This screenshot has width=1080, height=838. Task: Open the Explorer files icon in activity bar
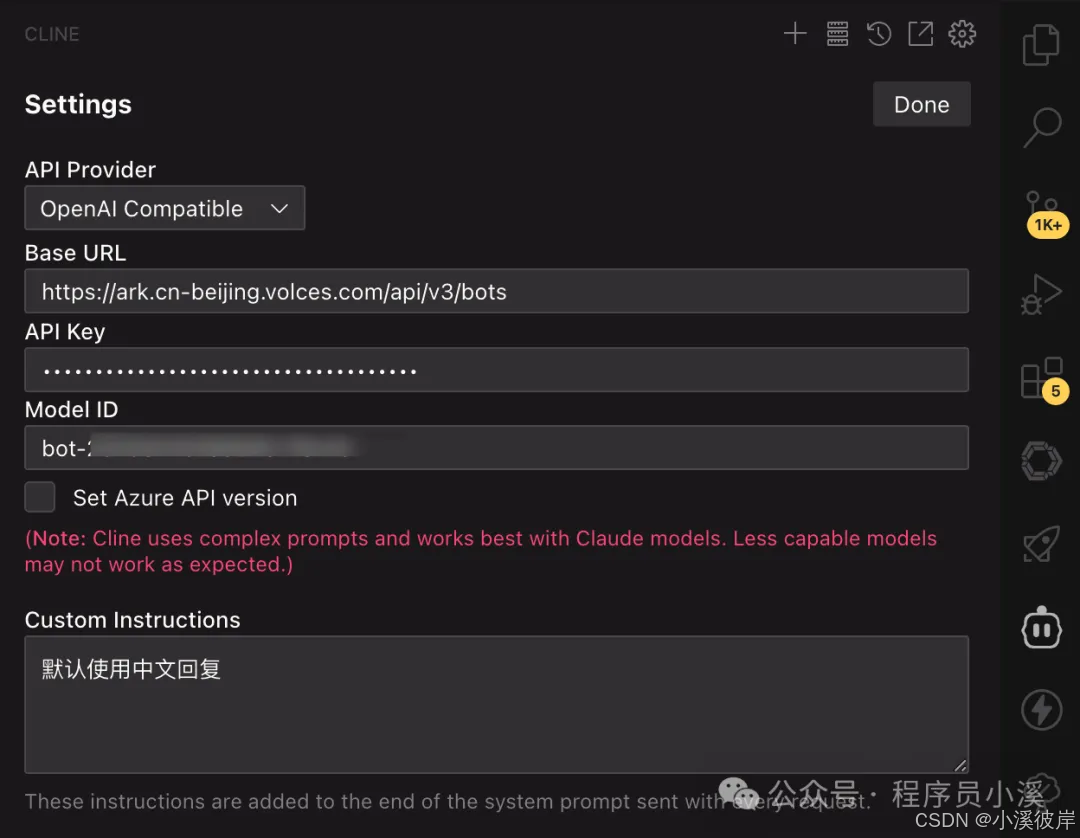1041,45
